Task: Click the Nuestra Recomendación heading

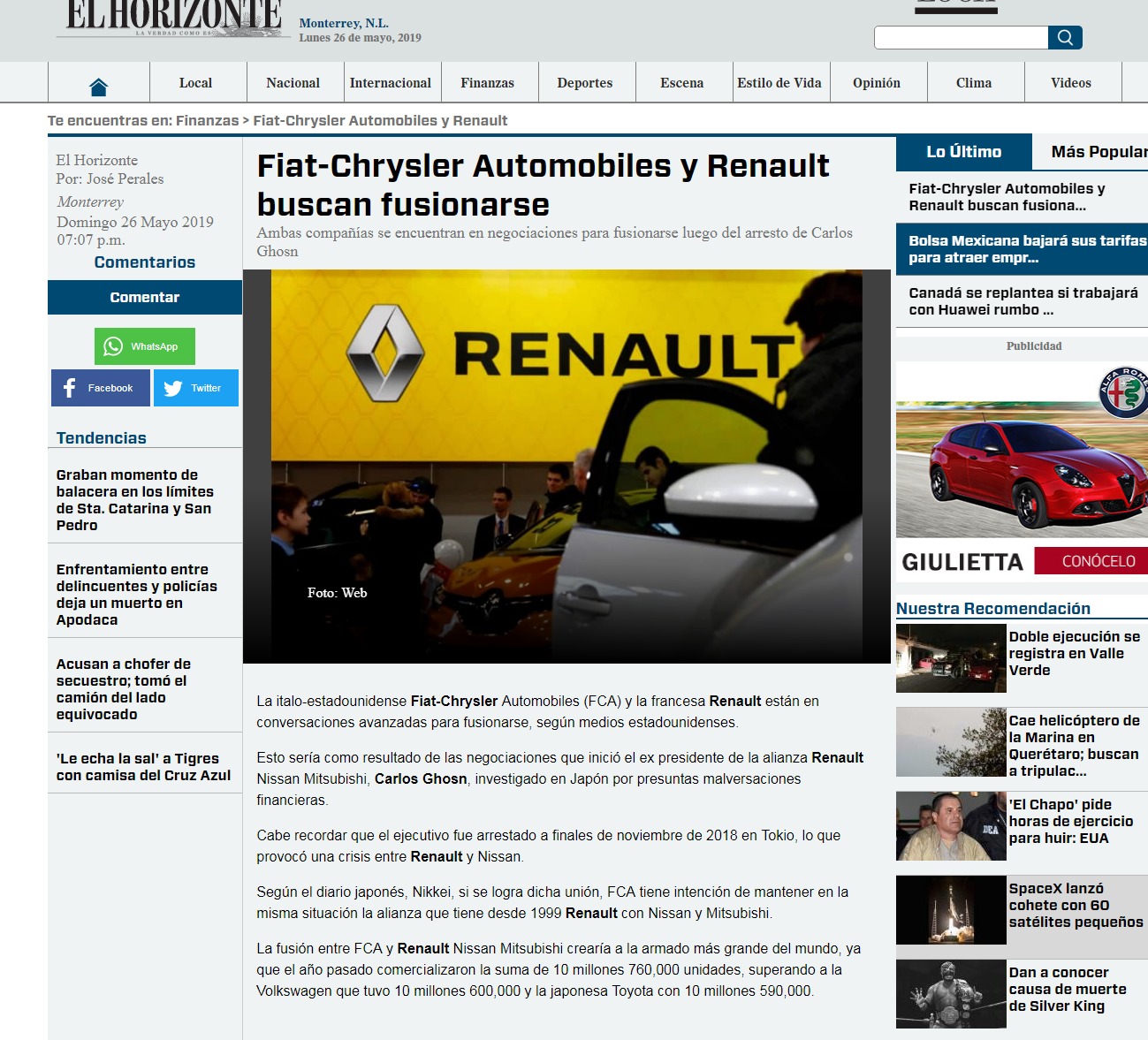Action: [x=993, y=608]
